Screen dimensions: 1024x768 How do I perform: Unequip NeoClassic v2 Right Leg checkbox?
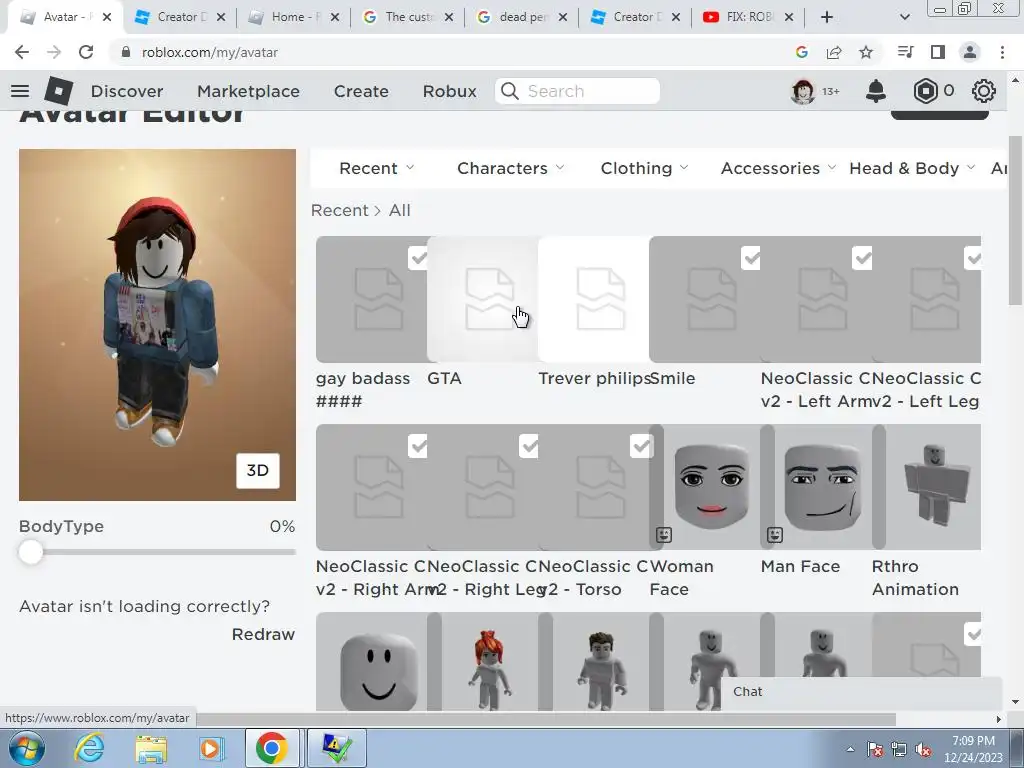pyautogui.click(x=529, y=446)
